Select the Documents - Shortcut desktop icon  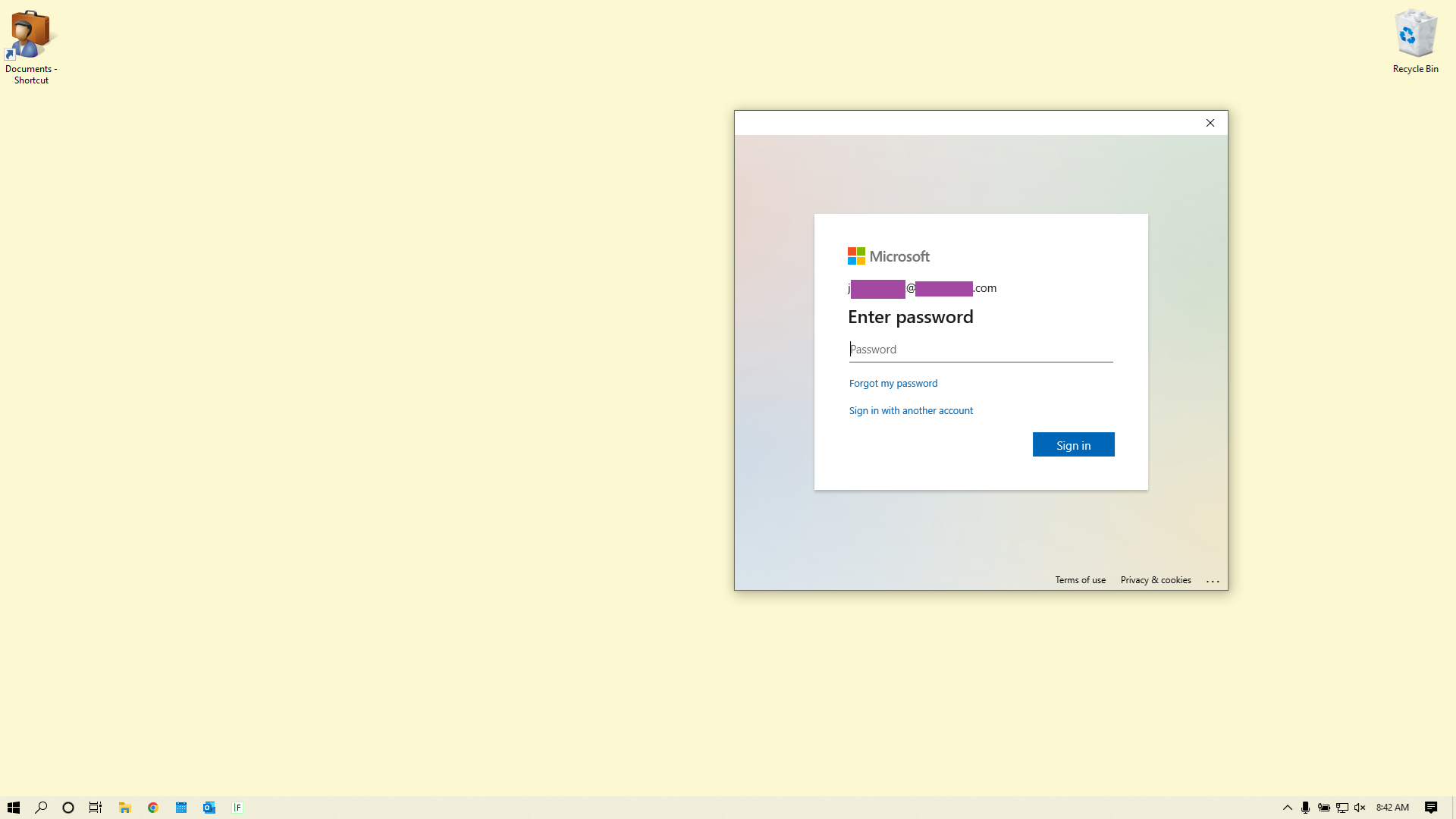[x=31, y=47]
